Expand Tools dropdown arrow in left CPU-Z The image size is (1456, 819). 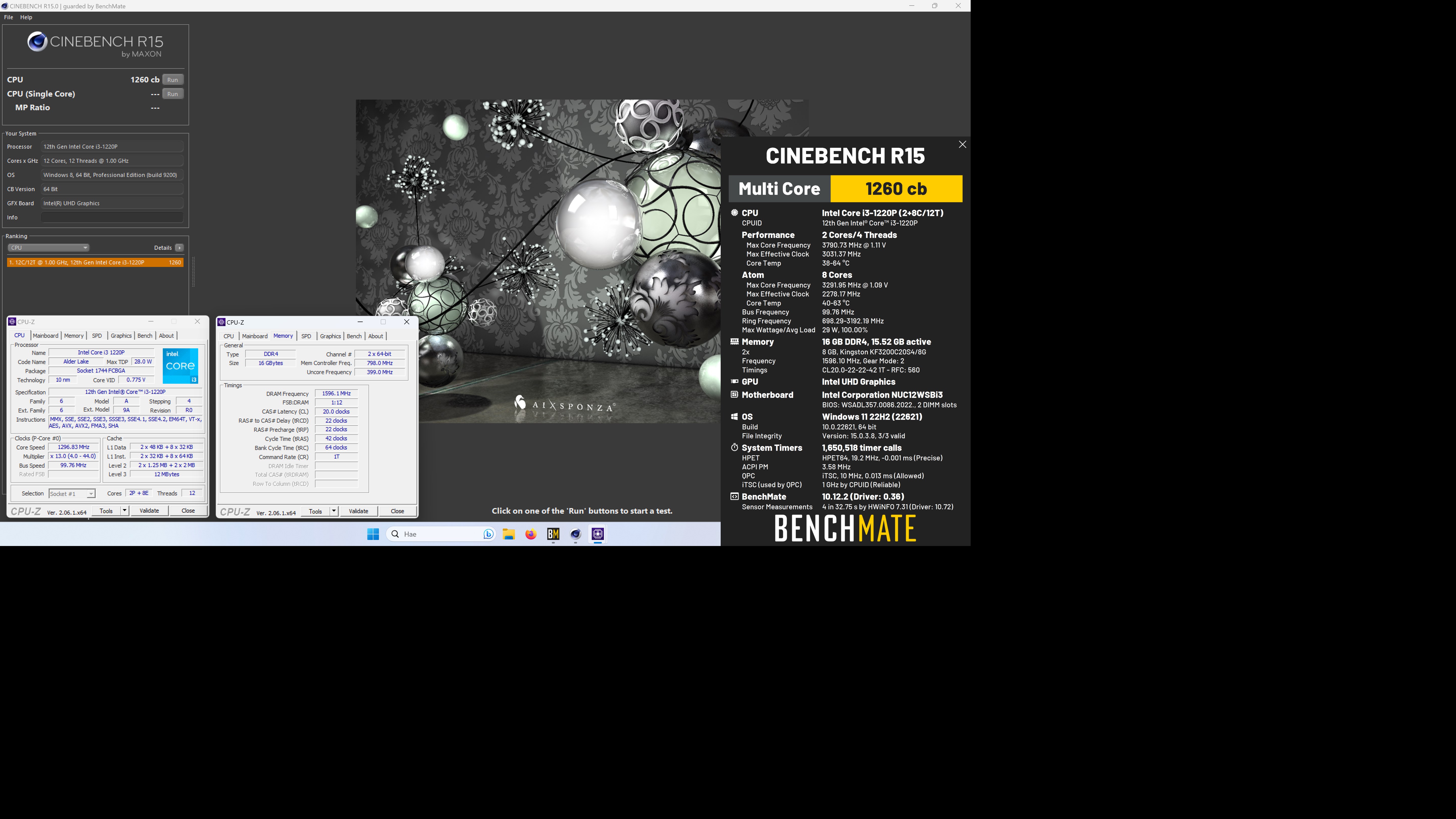pos(124,511)
